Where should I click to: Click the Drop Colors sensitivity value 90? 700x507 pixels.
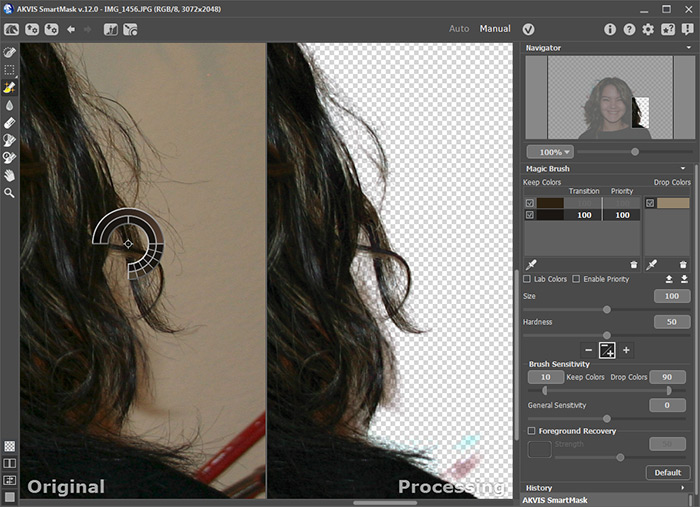click(x=667, y=377)
